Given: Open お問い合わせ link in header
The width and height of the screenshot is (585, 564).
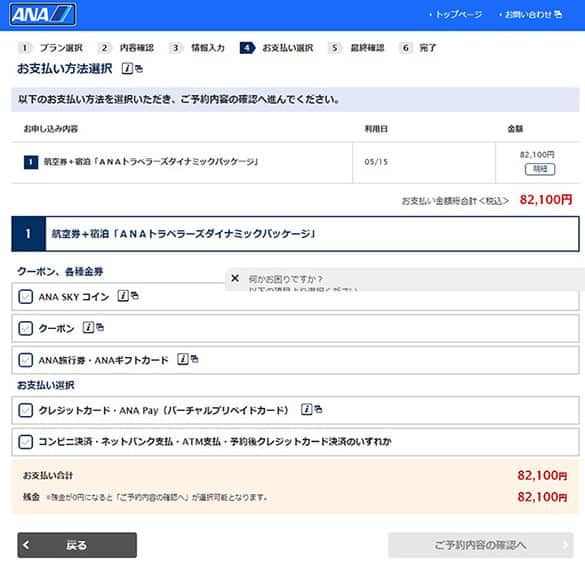Looking at the screenshot, I should 529,15.
